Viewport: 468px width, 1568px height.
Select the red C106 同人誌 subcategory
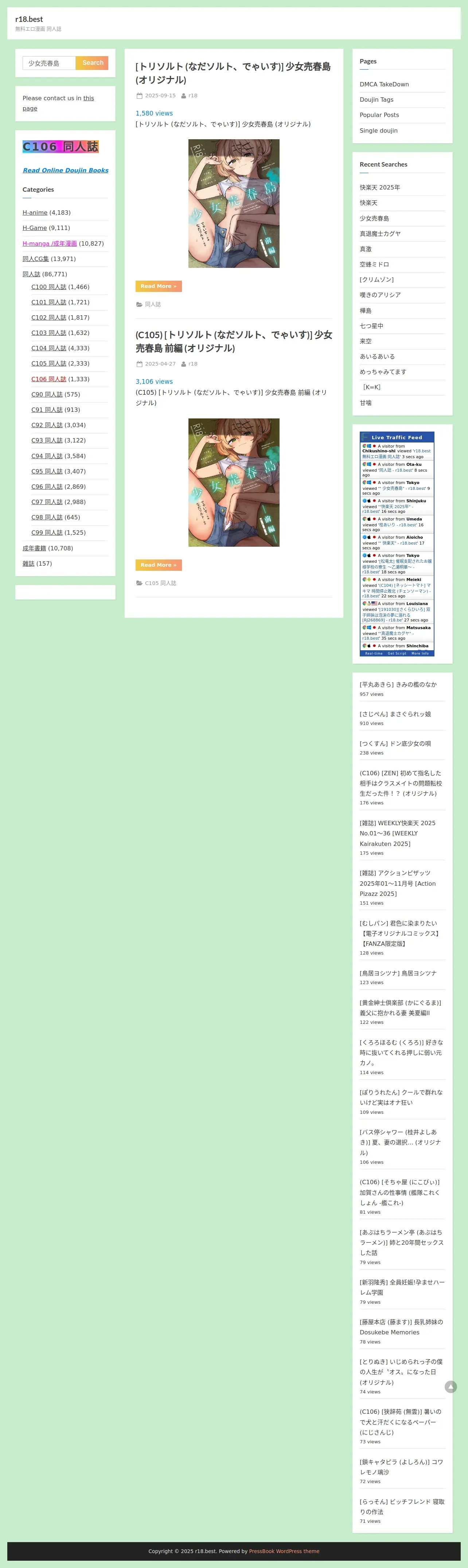click(49, 379)
